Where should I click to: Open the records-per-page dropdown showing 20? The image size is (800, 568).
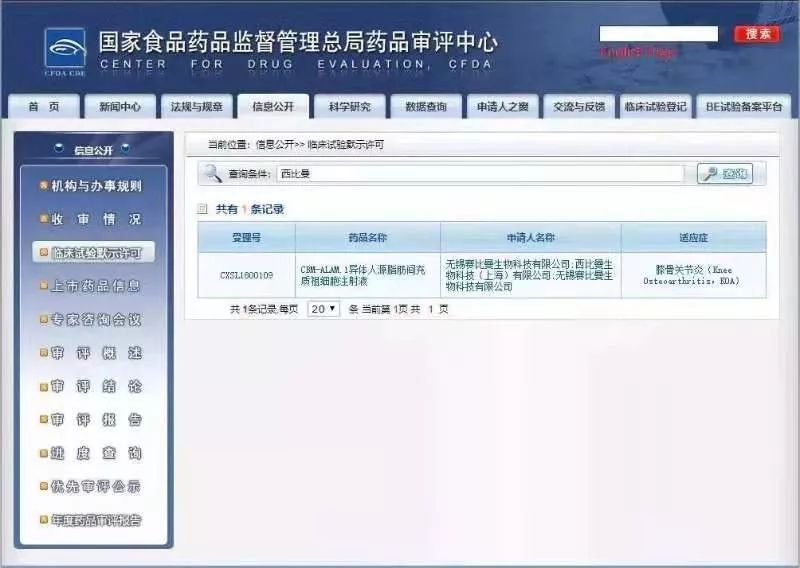(x=323, y=309)
